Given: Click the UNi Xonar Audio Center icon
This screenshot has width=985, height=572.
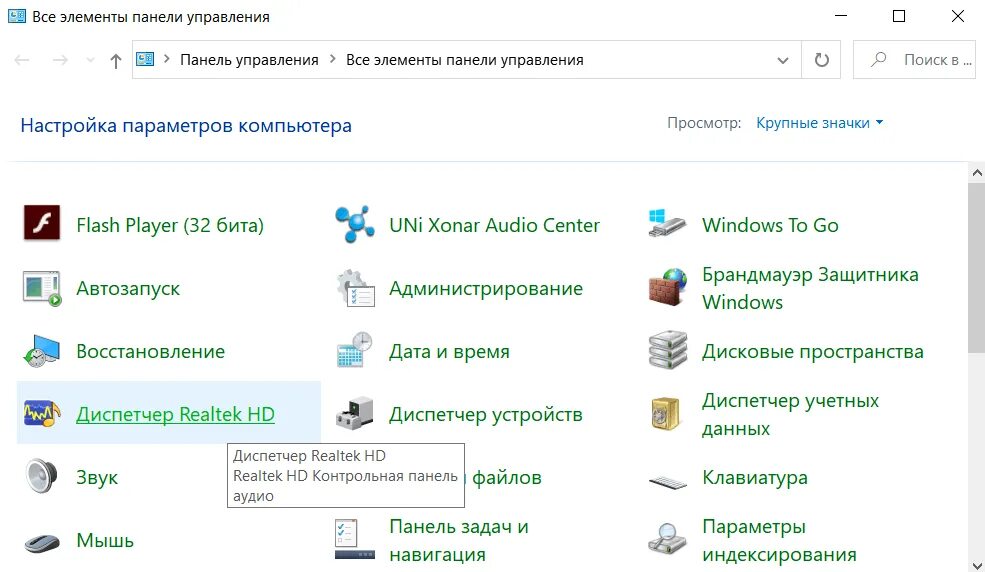Looking at the screenshot, I should tap(355, 224).
